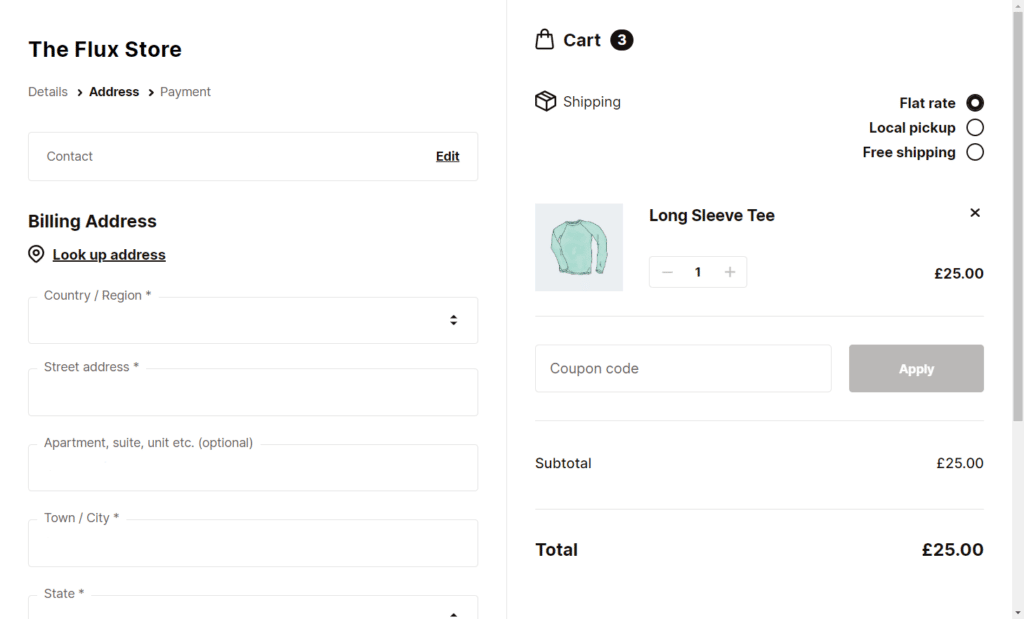The image size is (1024, 619).
Task: Click the cart item count badge
Action: pyautogui.click(x=621, y=40)
